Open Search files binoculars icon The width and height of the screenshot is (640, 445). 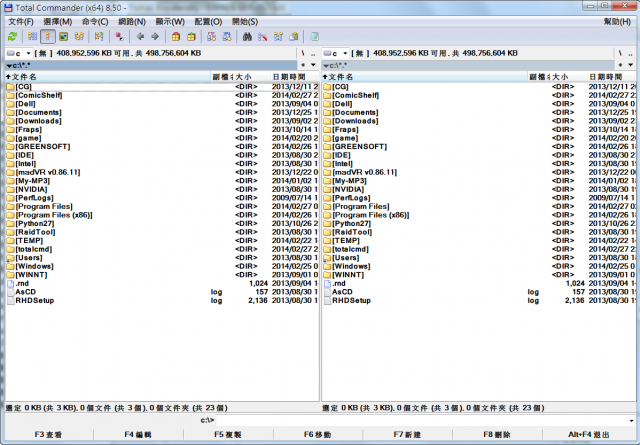coord(247,37)
